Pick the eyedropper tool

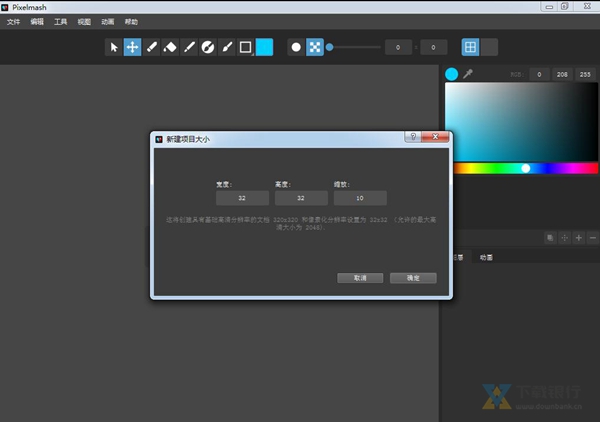click(468, 74)
